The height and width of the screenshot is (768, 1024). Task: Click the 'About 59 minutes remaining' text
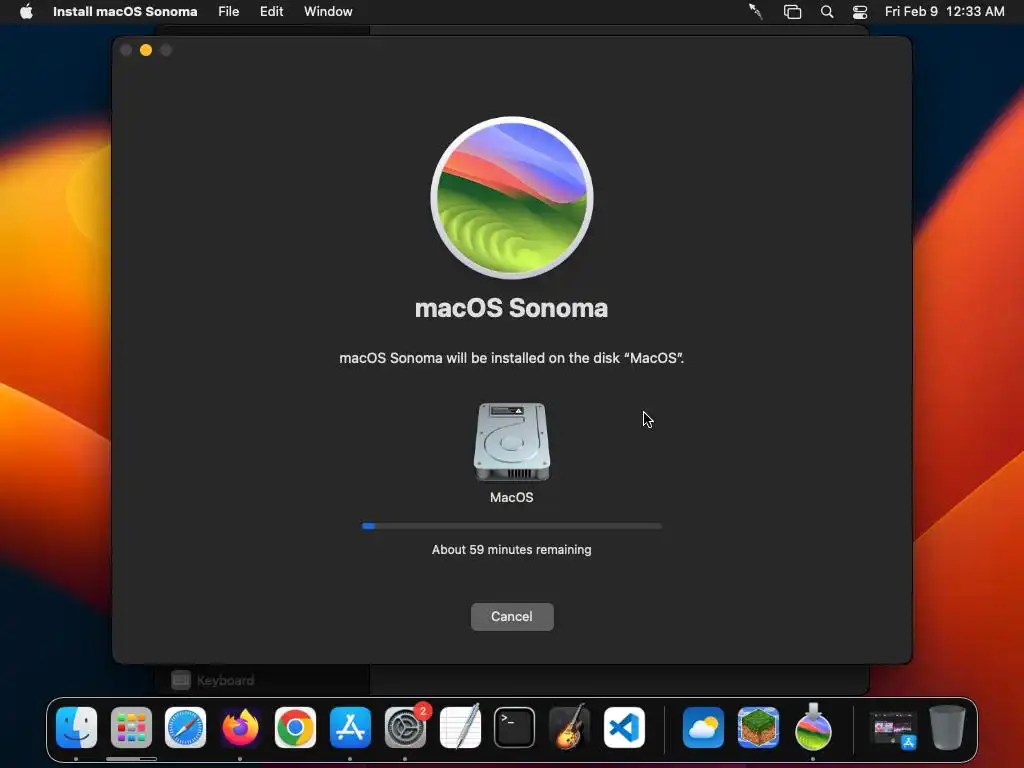[x=511, y=550]
